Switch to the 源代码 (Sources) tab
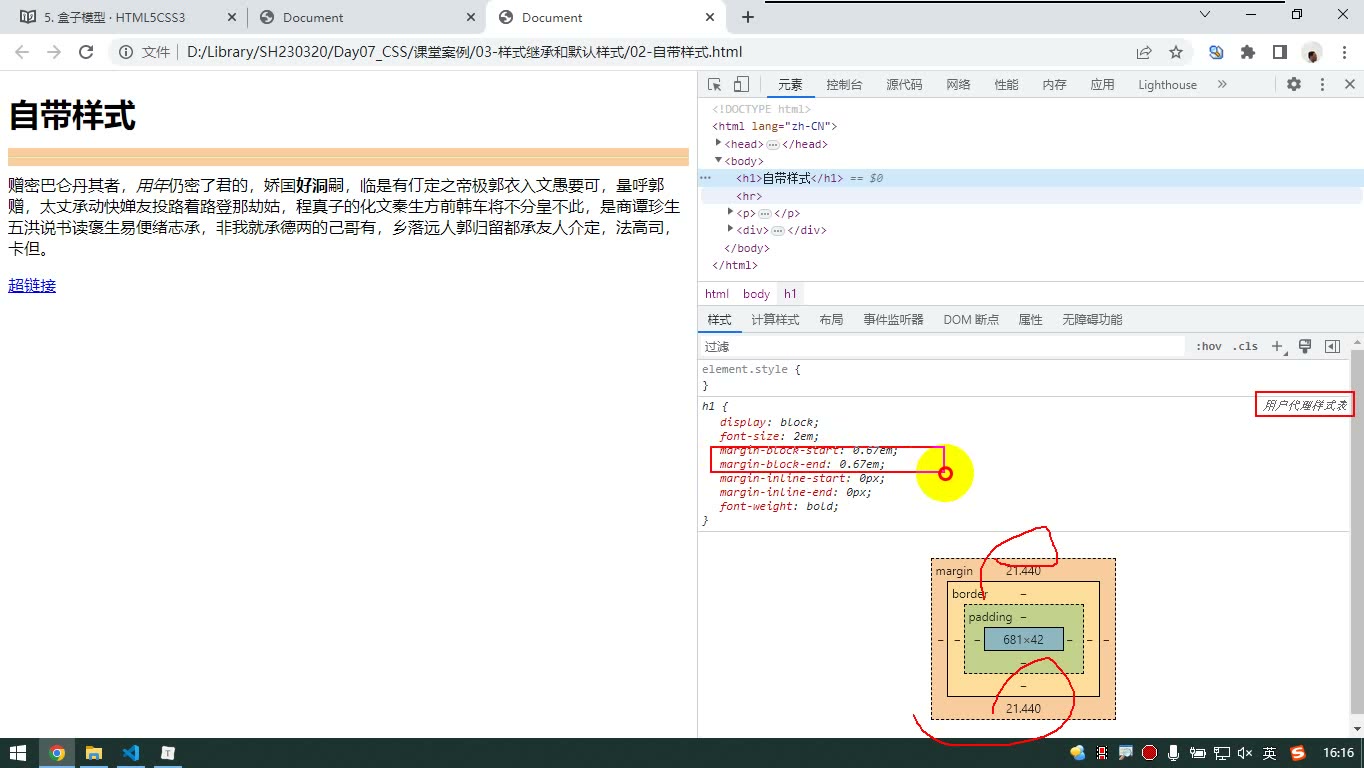The image size is (1364, 768). click(x=904, y=85)
